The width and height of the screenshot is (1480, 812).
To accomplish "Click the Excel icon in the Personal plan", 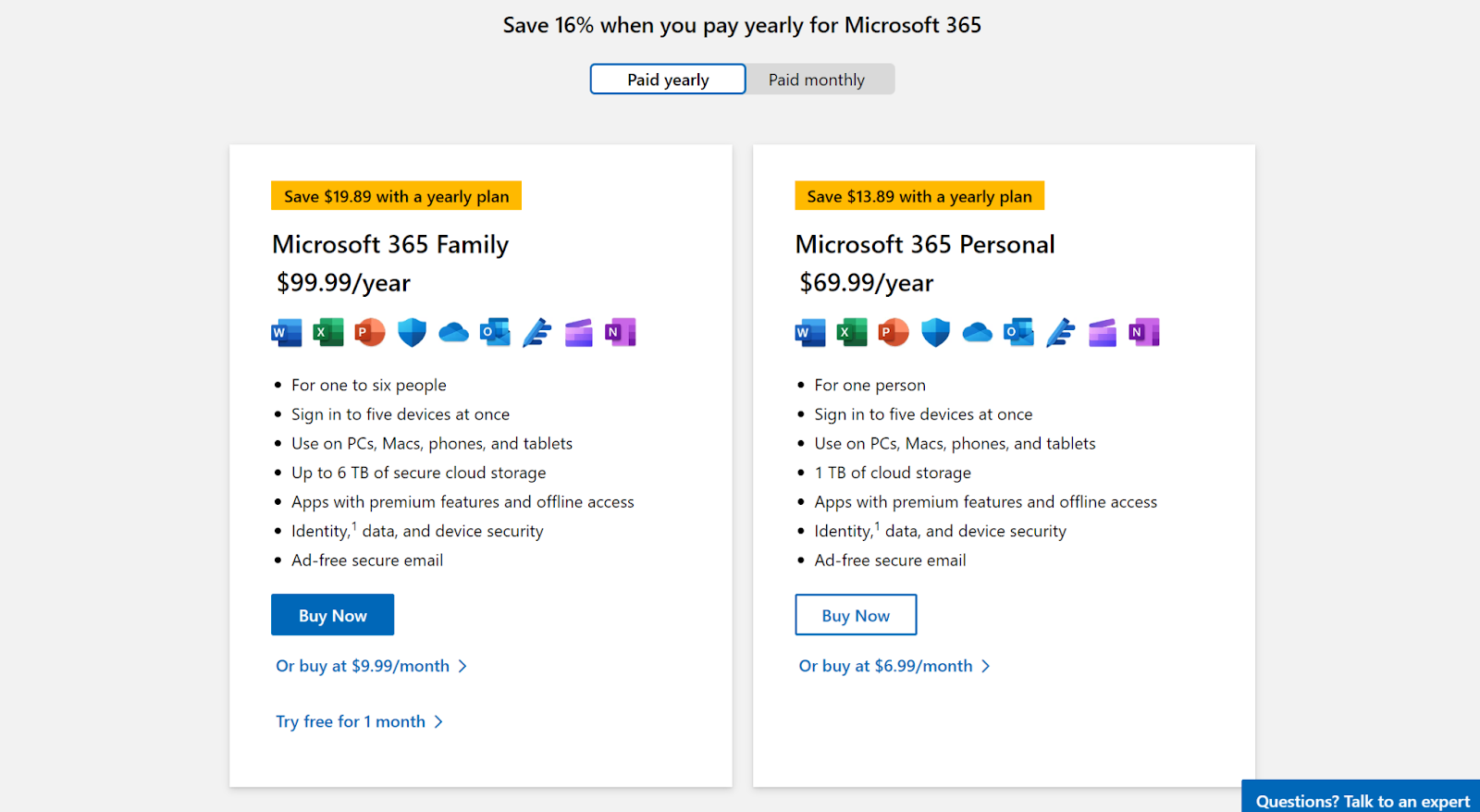I will coord(852,332).
